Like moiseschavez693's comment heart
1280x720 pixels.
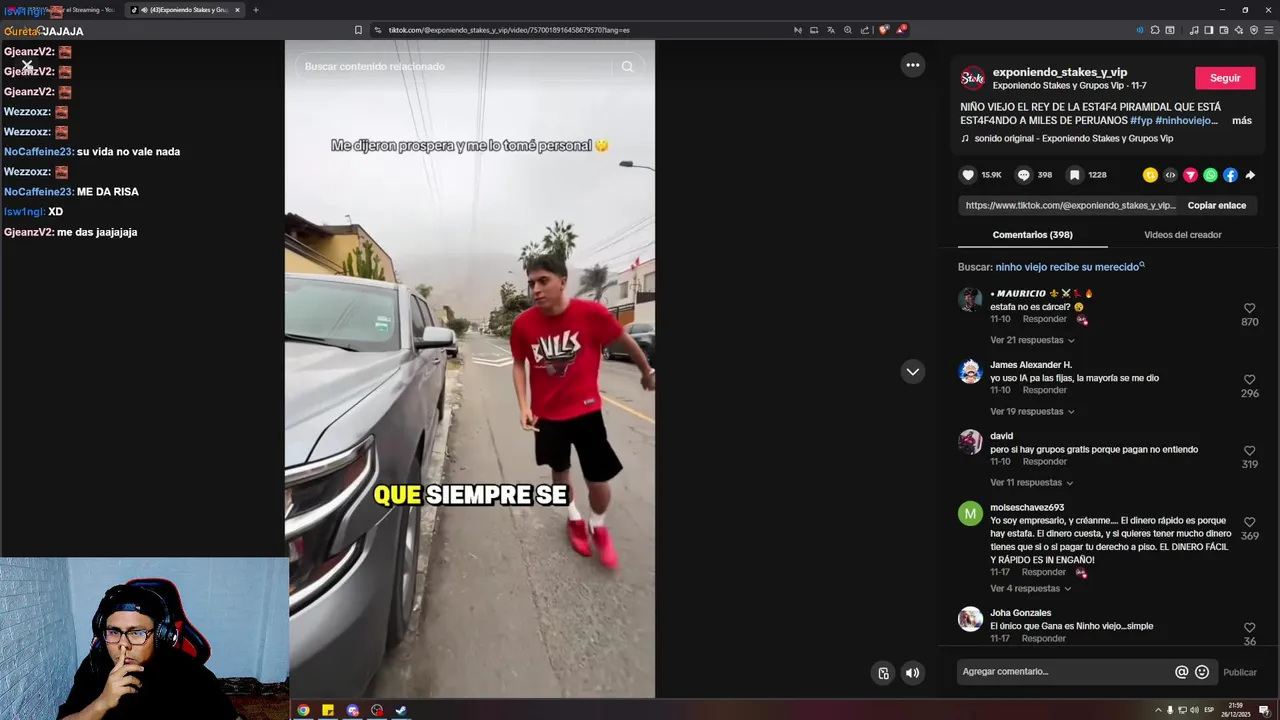click(1249, 522)
